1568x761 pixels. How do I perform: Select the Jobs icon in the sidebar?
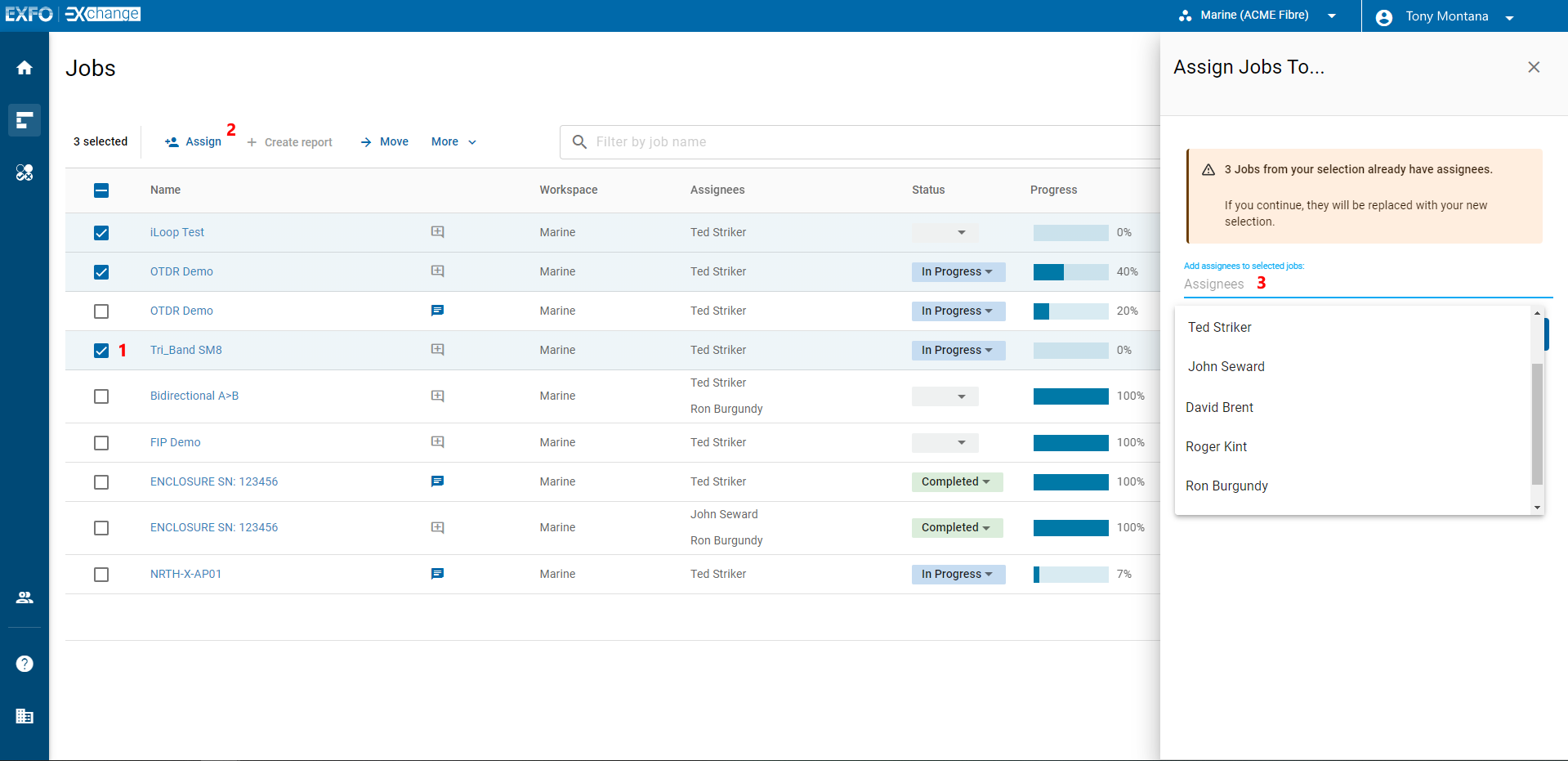tap(24, 120)
